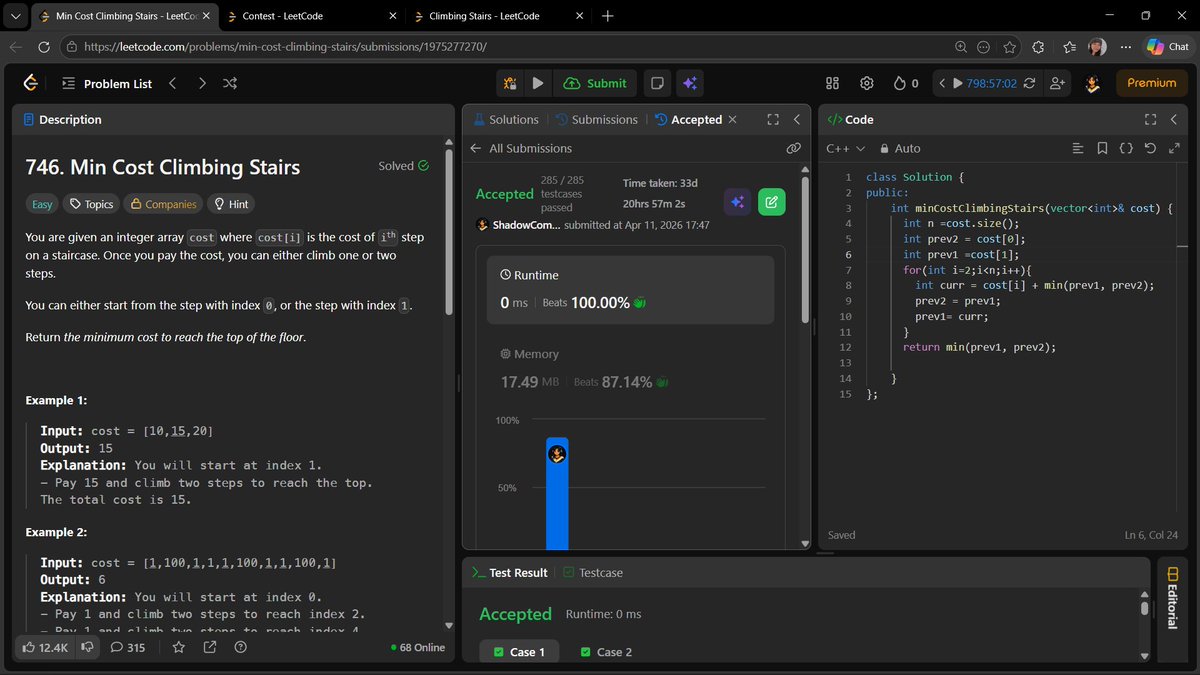
Task: Expand the Hint tag
Action: click(231, 204)
